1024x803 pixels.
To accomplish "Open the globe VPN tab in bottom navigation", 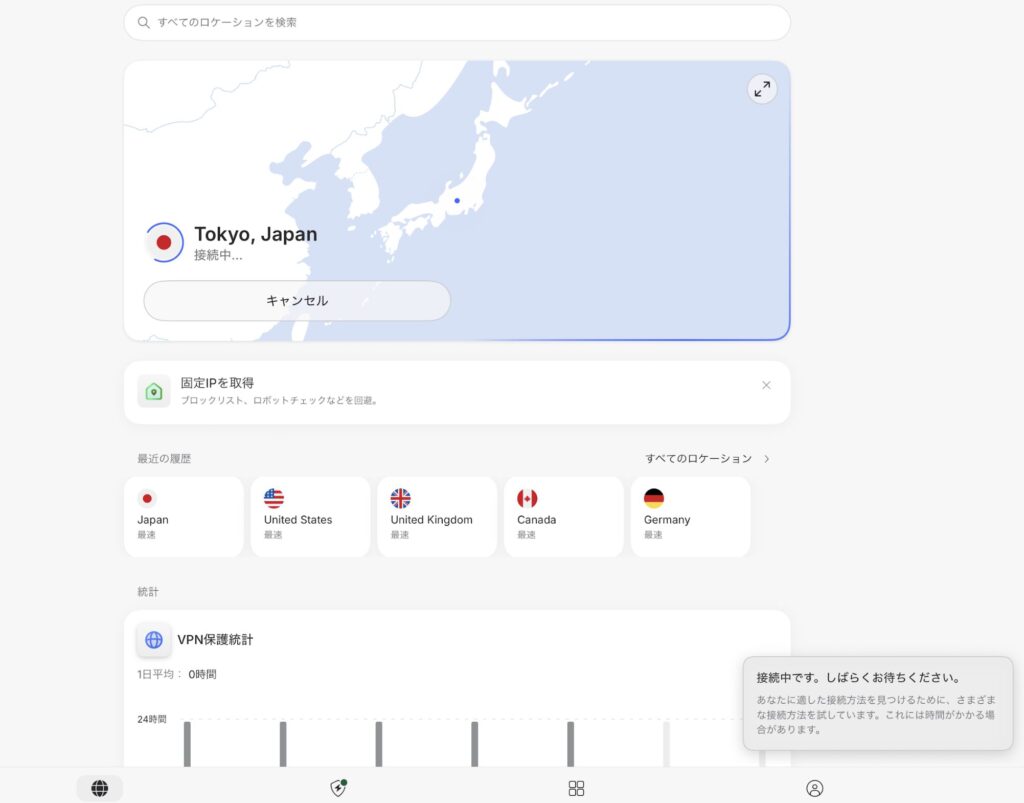I will [99, 788].
